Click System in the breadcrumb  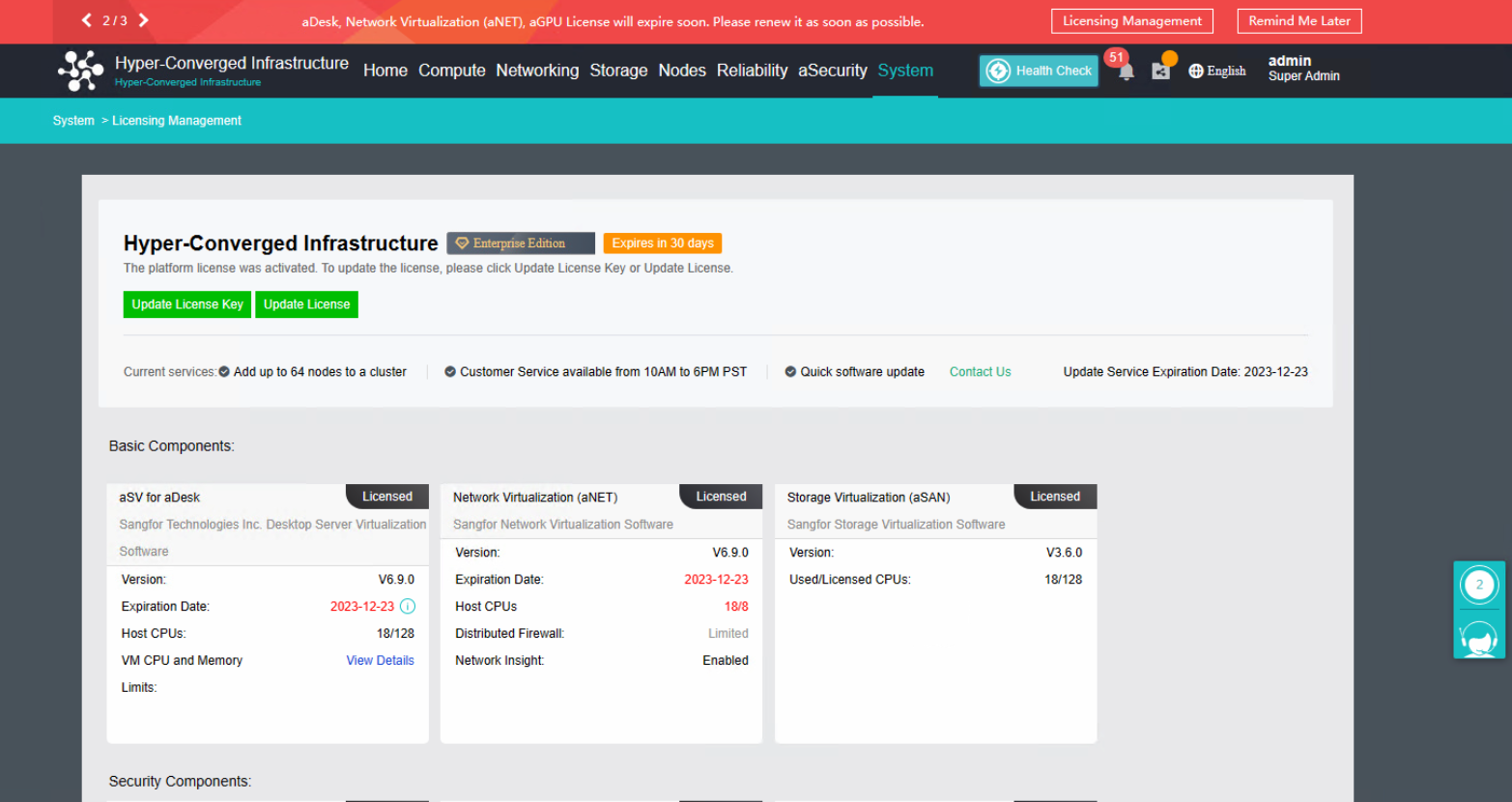pyautogui.click(x=73, y=121)
